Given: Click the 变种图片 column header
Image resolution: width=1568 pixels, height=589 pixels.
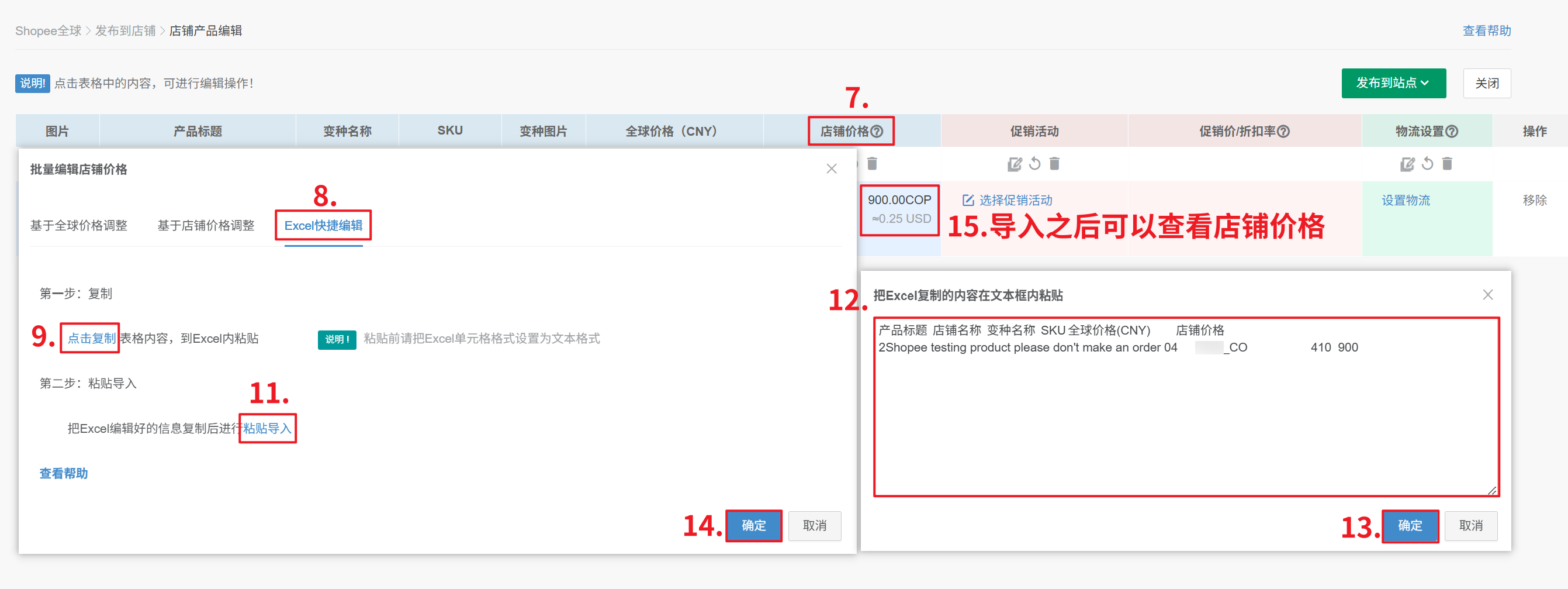Looking at the screenshot, I should (543, 131).
